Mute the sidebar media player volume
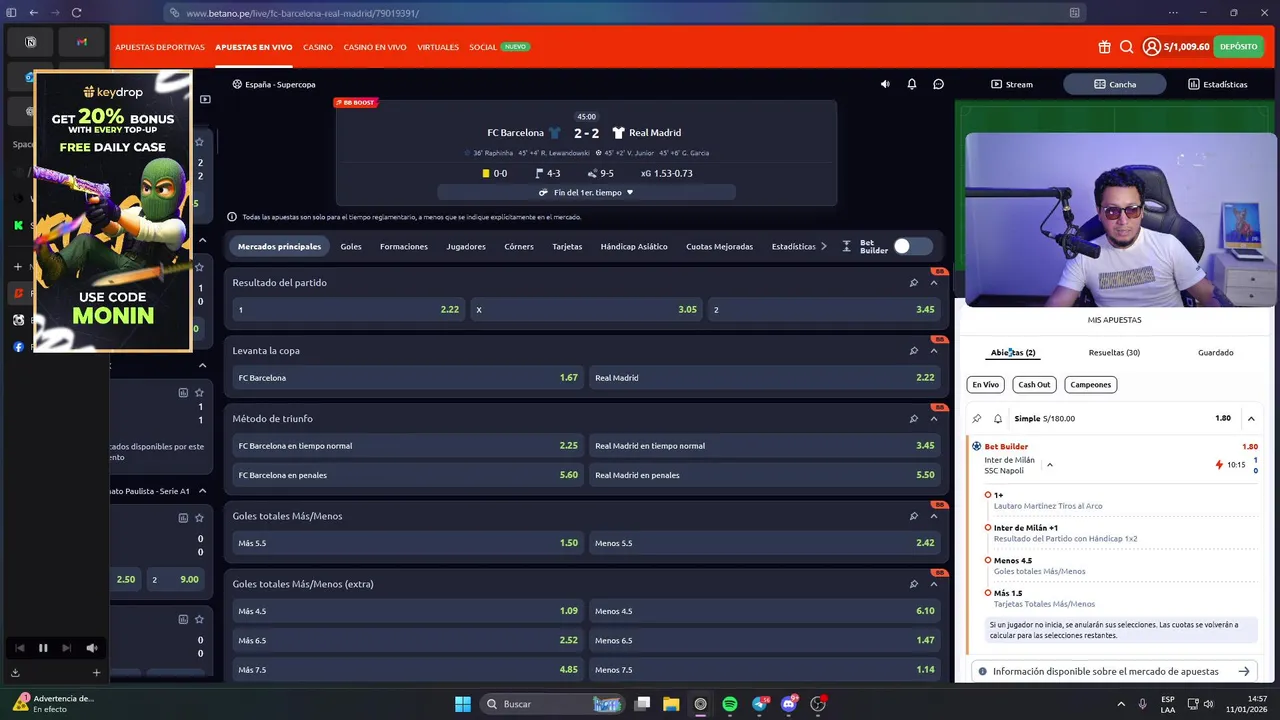1280x720 pixels. [91, 648]
